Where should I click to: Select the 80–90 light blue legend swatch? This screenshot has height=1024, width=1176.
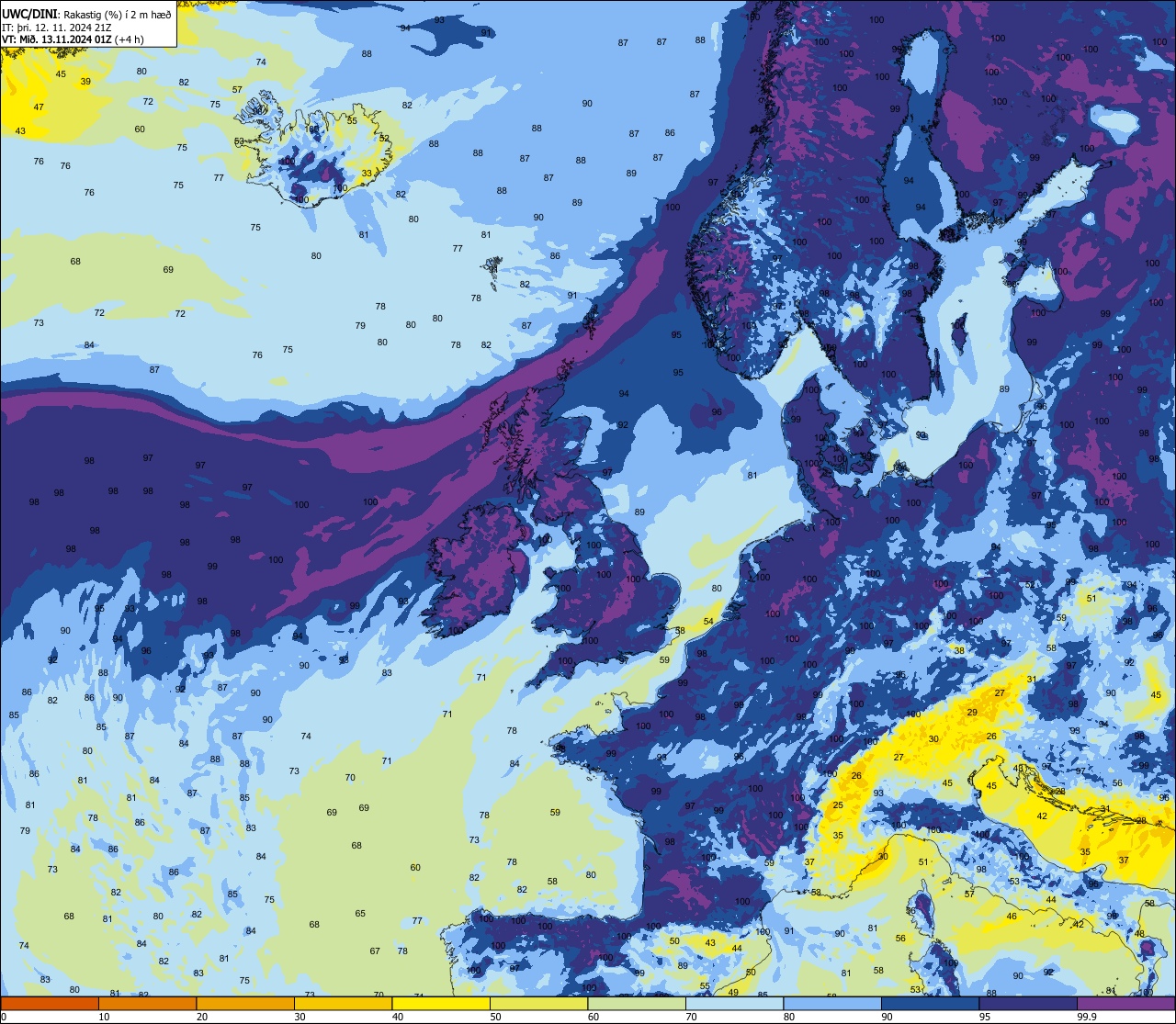[x=832, y=1003]
